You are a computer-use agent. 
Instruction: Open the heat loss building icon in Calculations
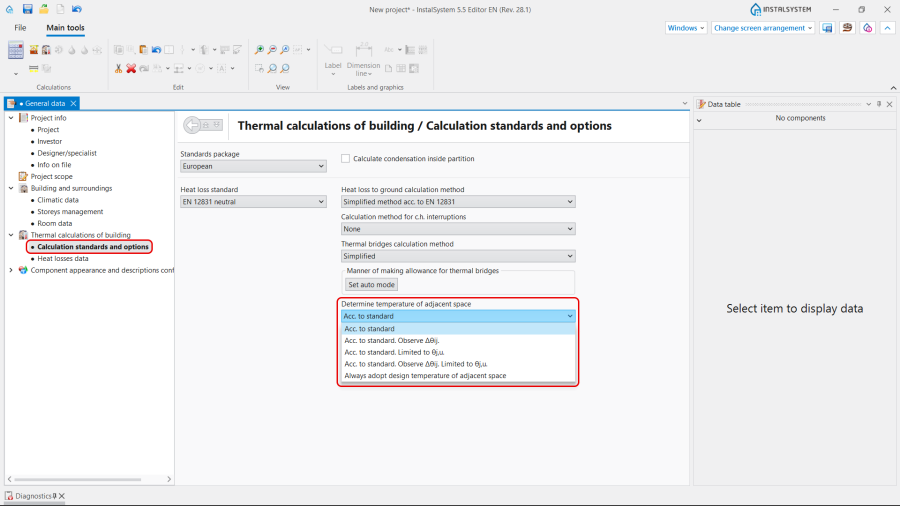(x=46, y=50)
